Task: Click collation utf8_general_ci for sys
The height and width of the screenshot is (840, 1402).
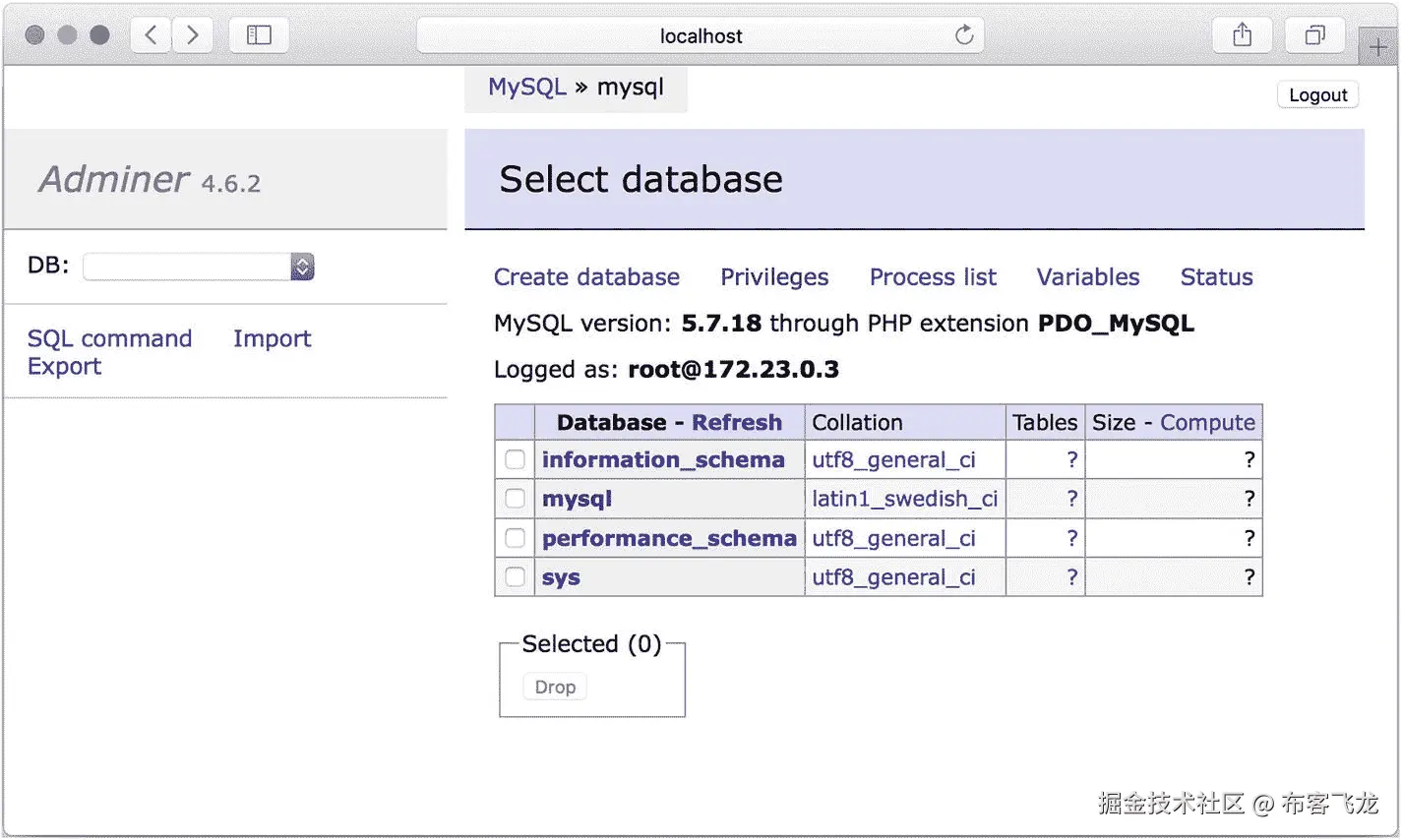Action: pyautogui.click(x=893, y=577)
